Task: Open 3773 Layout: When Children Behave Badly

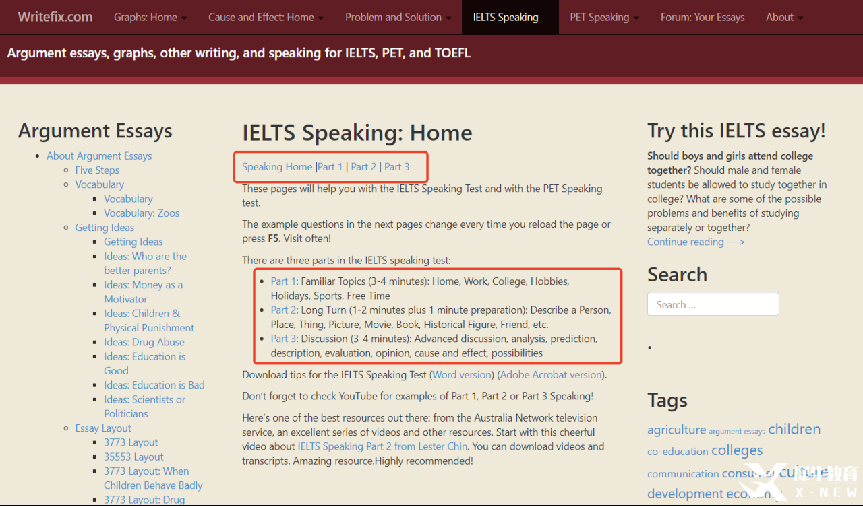Action: click(x=153, y=478)
